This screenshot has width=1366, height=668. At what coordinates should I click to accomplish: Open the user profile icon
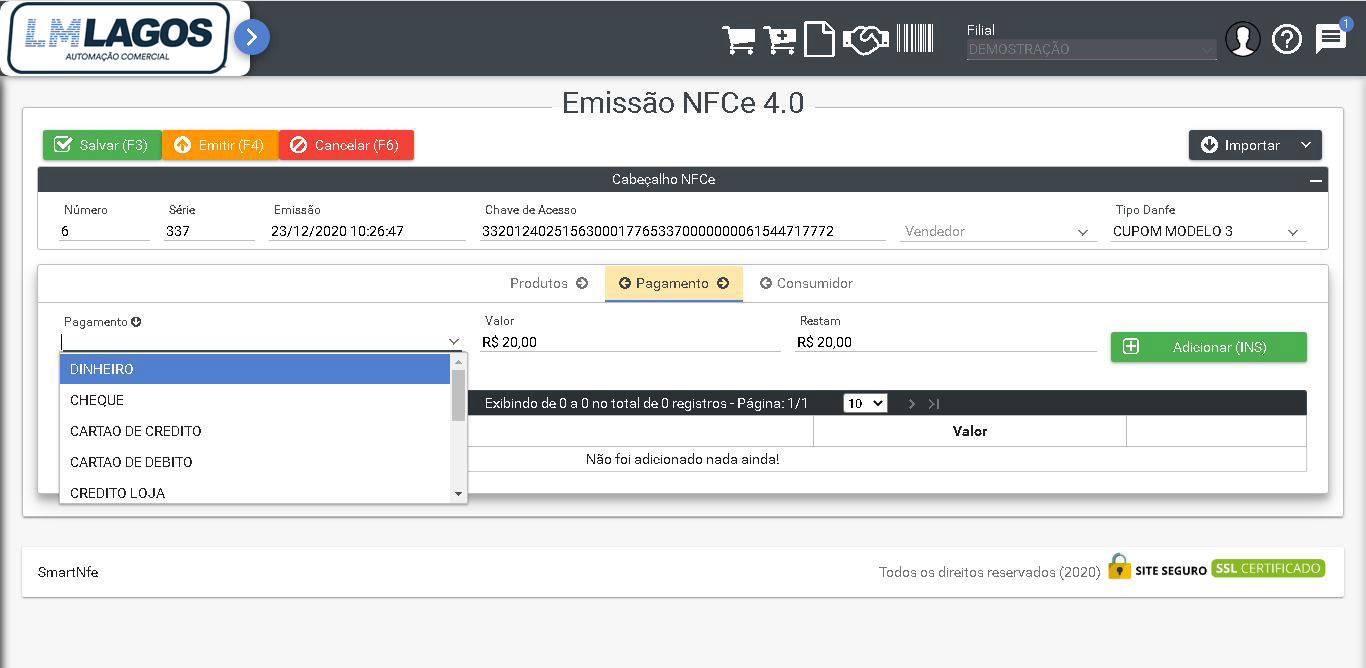pos(1242,40)
